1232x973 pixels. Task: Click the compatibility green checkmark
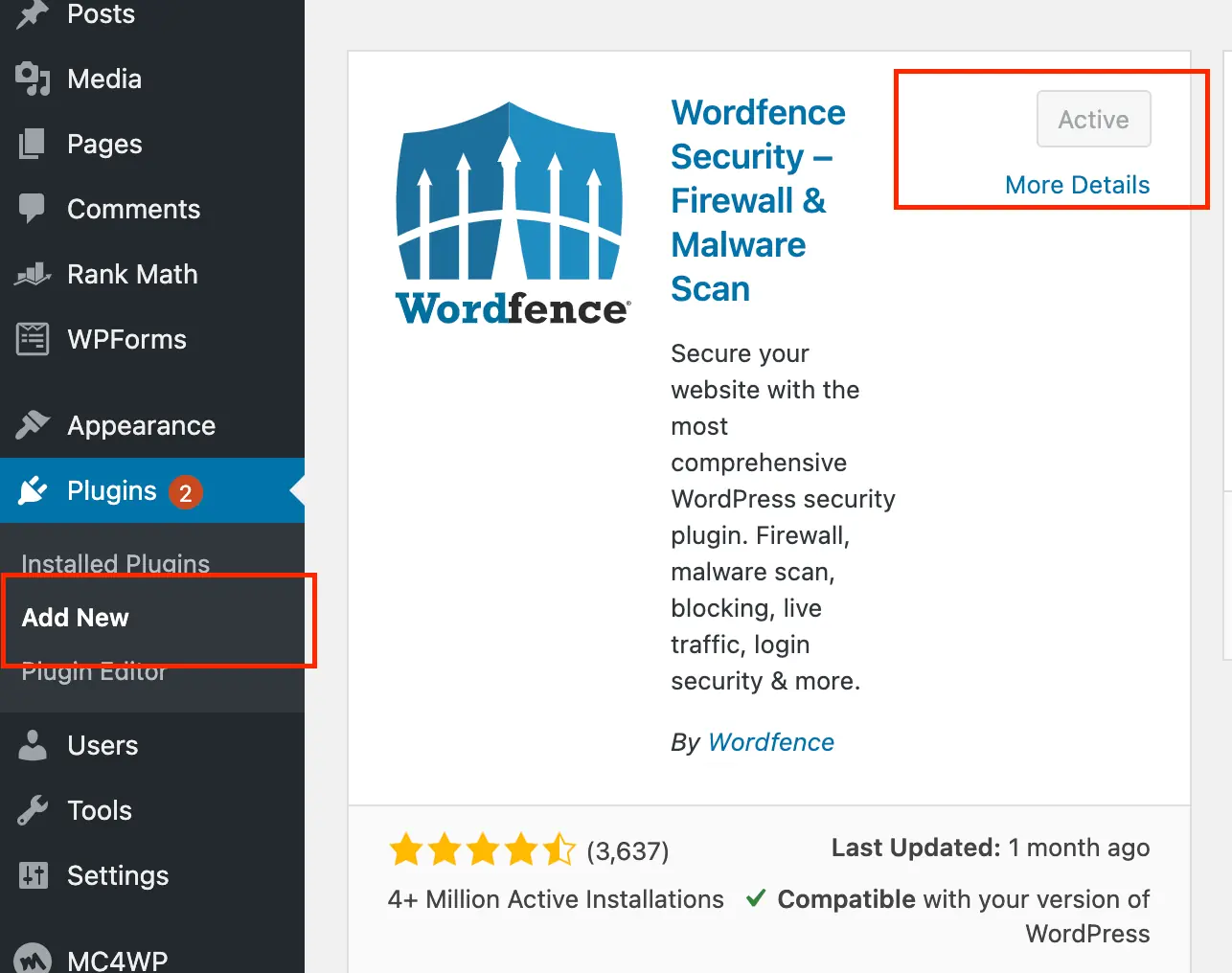(x=756, y=898)
